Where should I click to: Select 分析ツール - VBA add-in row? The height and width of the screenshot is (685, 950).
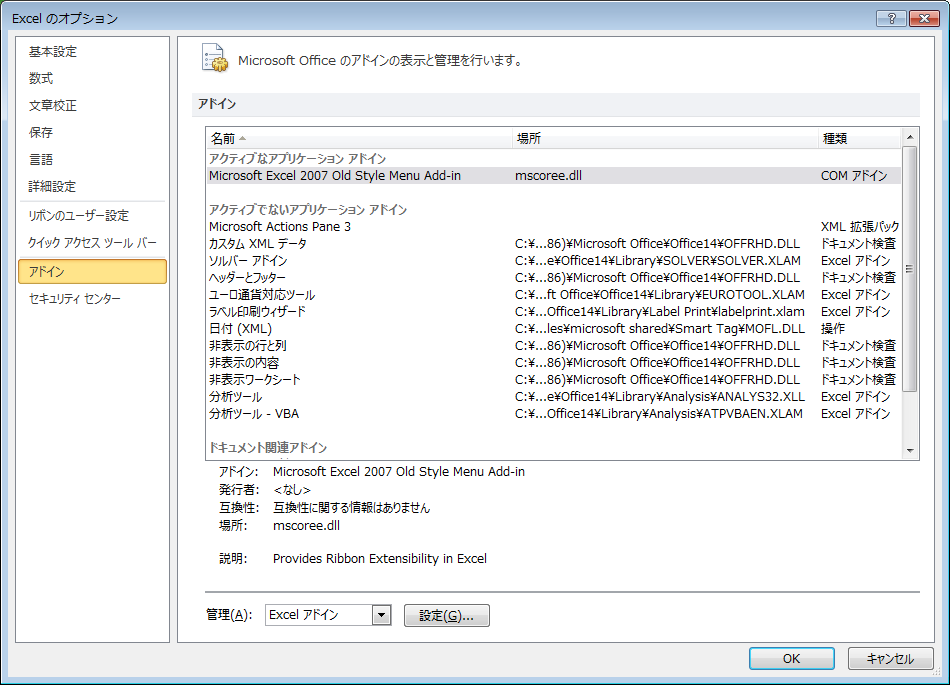coord(254,414)
